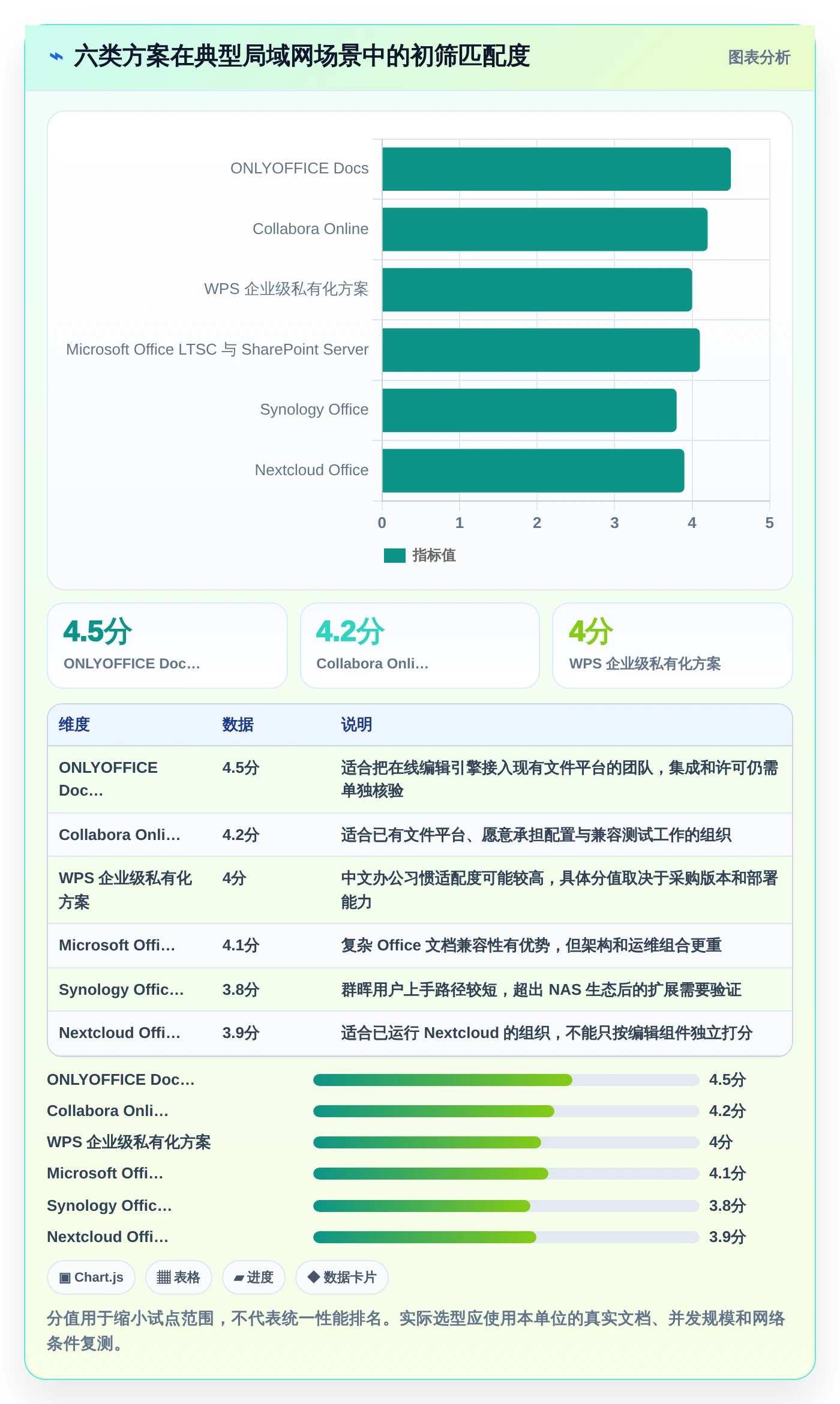This screenshot has height=1404, width=840.
Task: Select the Microsoft Offi… table row name
Action: (x=117, y=945)
